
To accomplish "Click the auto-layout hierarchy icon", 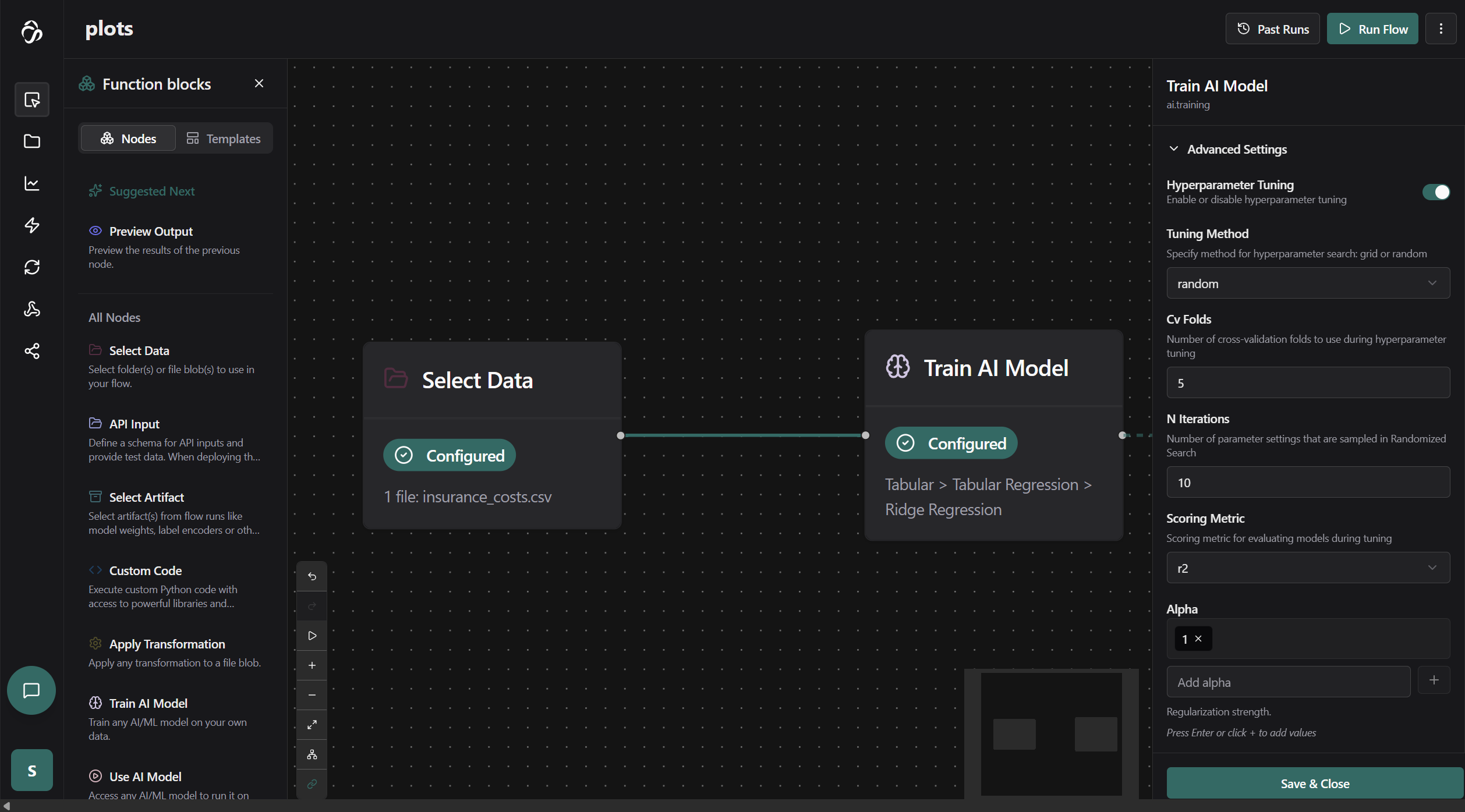I will coord(312,754).
